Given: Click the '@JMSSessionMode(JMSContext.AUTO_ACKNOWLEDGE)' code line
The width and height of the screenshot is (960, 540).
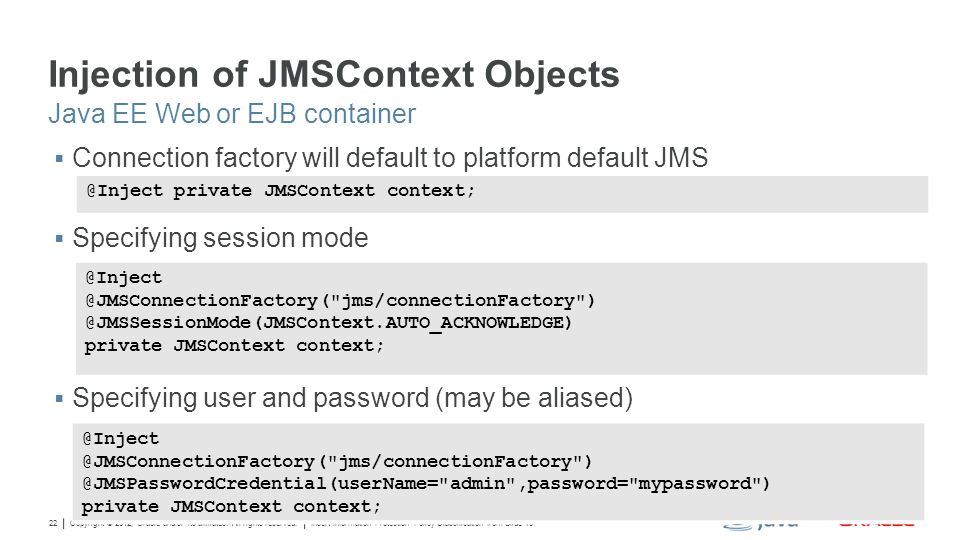Looking at the screenshot, I should point(329,323).
